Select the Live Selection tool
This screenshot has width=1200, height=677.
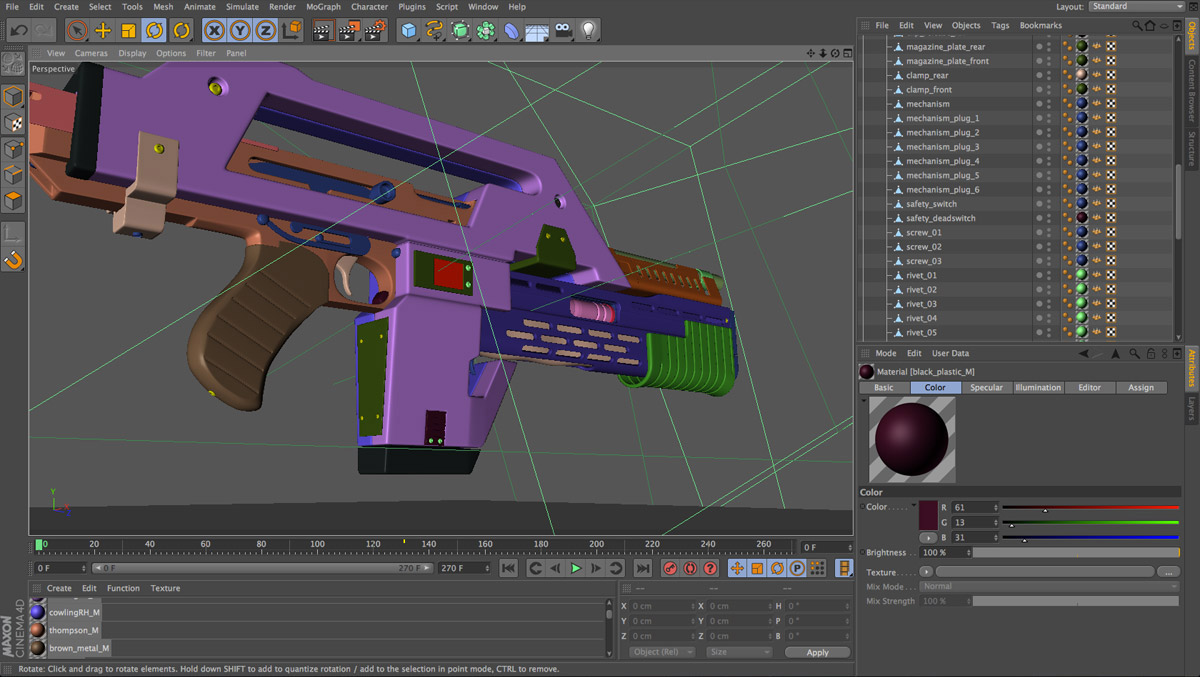click(77, 31)
